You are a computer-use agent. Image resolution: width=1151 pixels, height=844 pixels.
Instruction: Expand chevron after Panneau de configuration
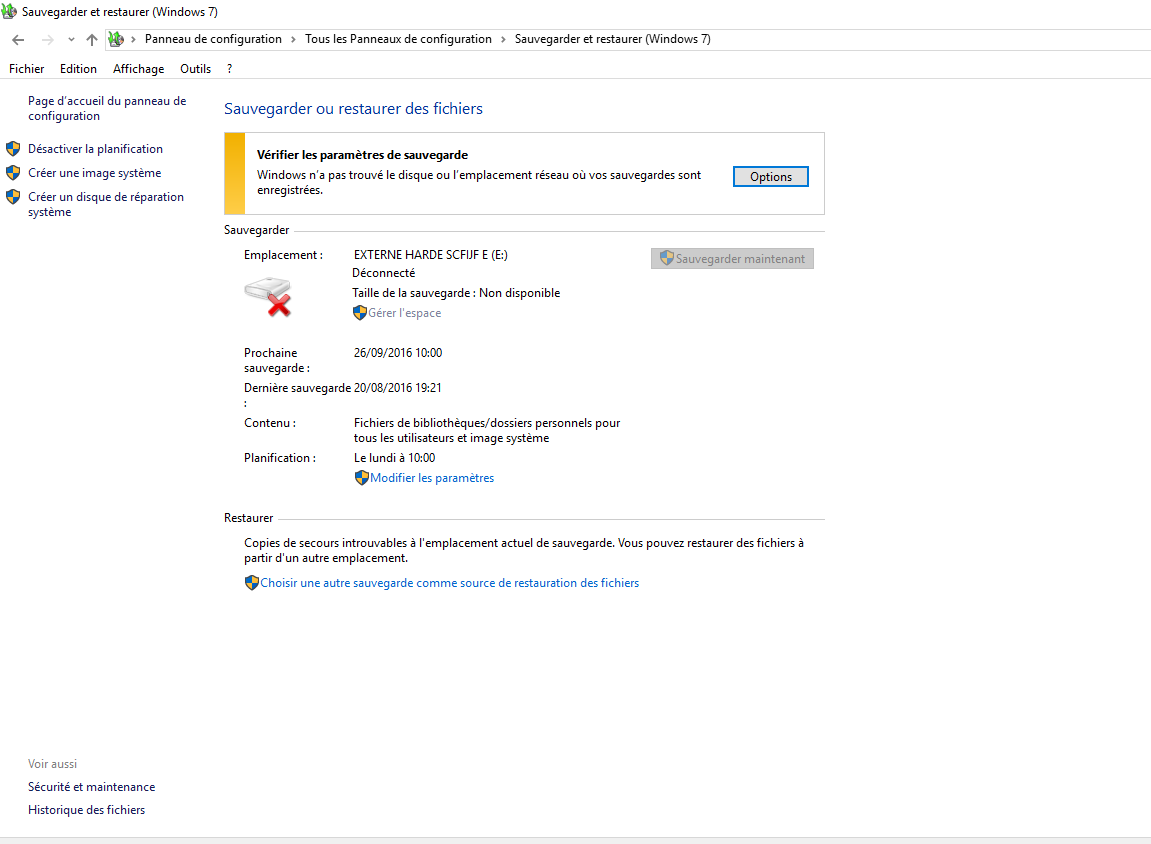(294, 40)
